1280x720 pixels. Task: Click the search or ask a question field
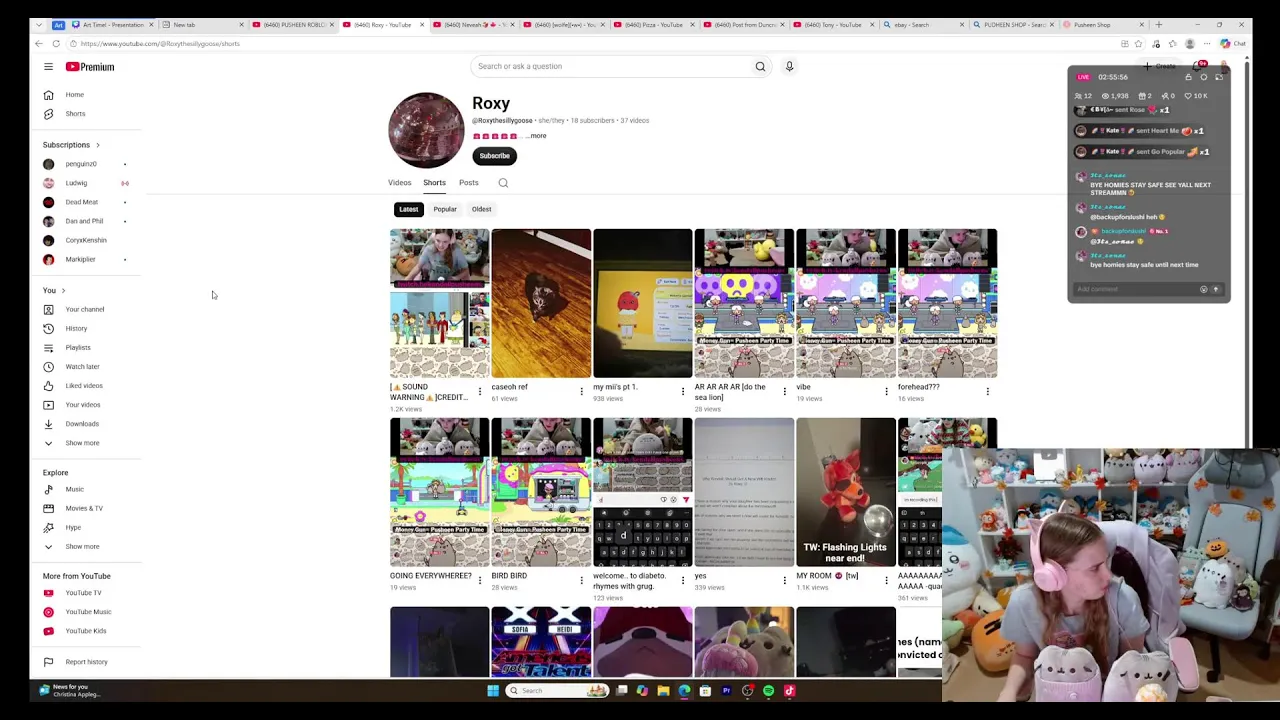point(610,67)
